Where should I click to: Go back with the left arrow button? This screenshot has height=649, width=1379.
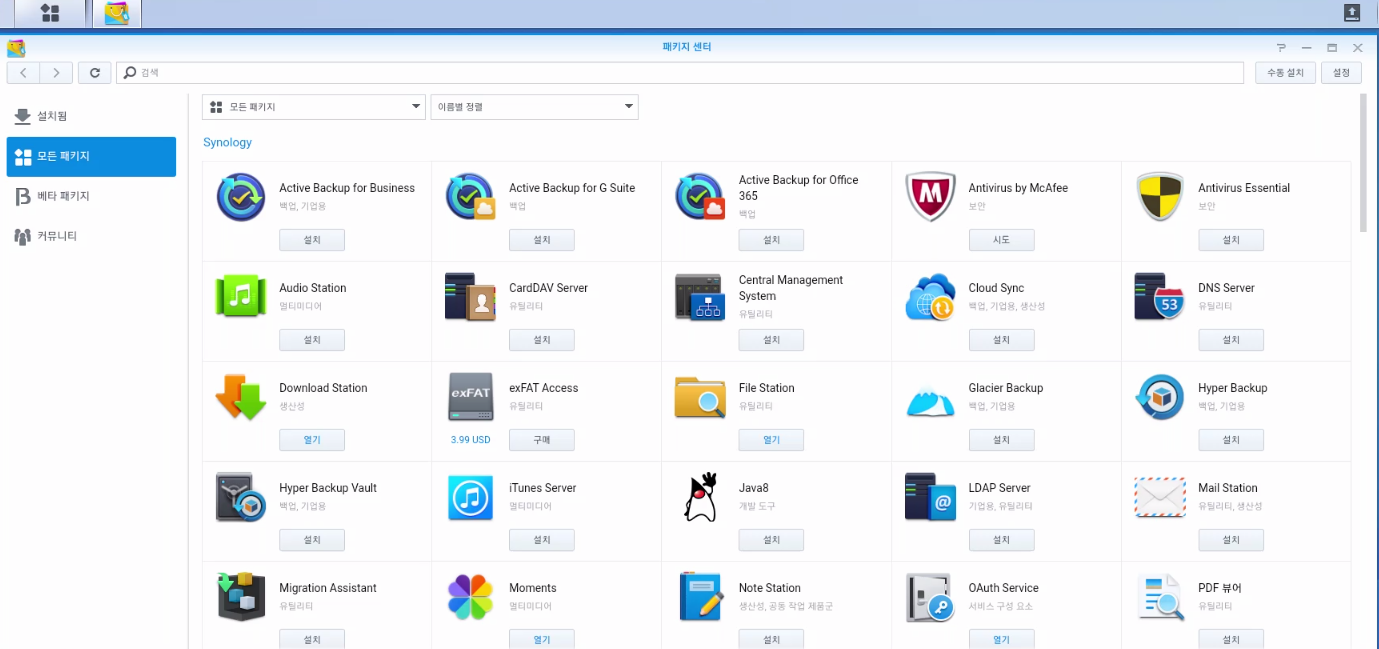(x=24, y=73)
